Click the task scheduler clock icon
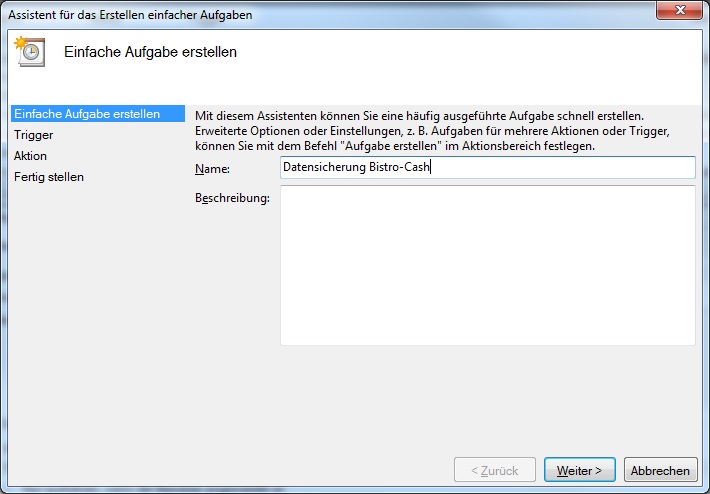 pos(30,52)
